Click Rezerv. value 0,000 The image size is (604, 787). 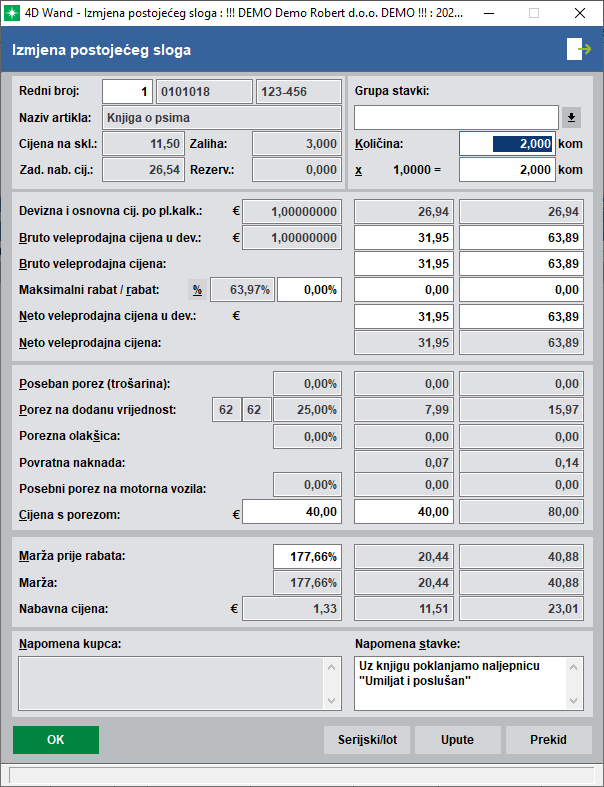click(297, 170)
